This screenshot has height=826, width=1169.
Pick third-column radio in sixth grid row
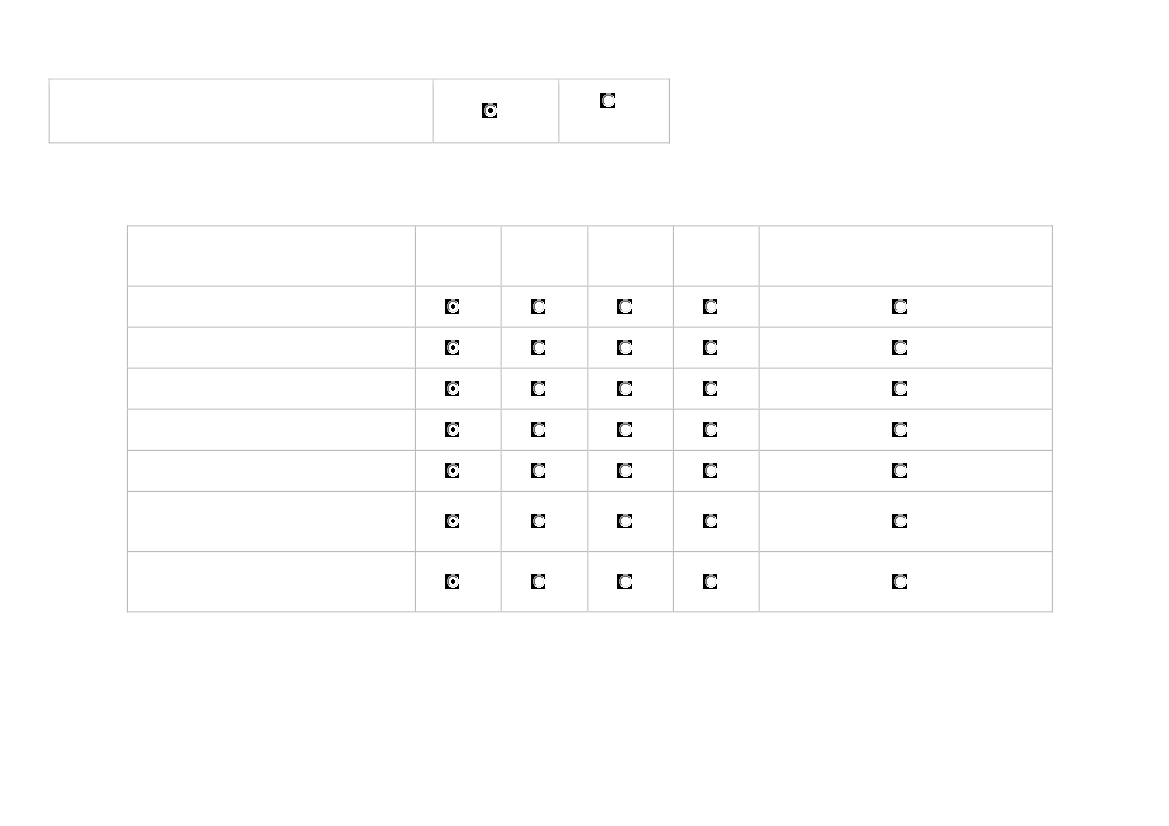pyautogui.click(x=625, y=521)
